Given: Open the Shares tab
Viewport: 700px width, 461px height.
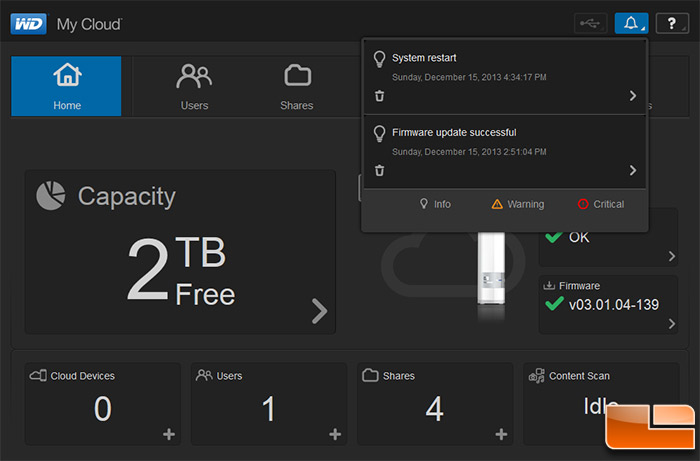Looking at the screenshot, I should click(297, 86).
